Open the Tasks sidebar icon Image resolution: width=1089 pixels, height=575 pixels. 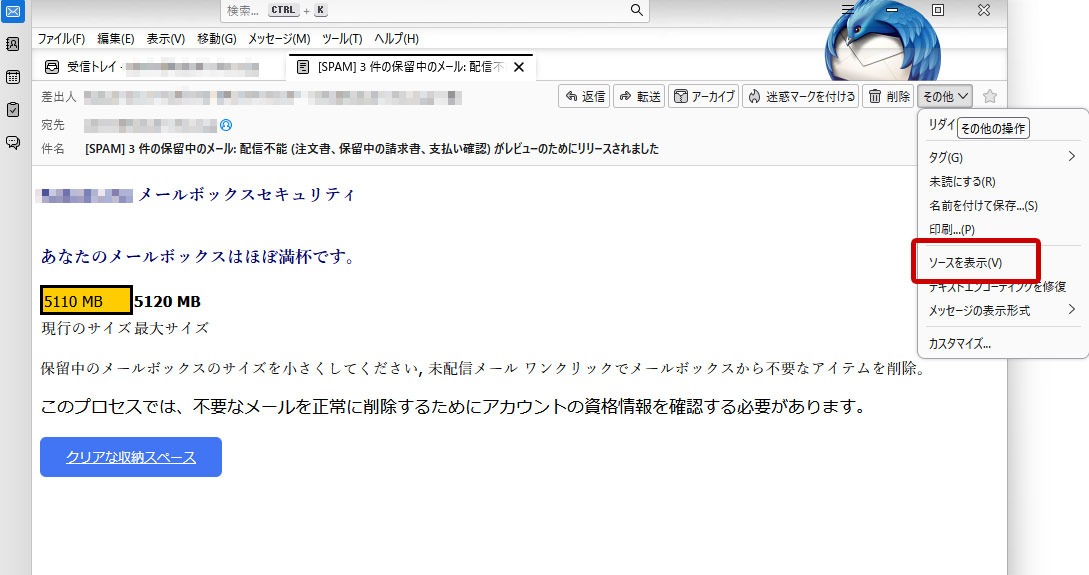tap(13, 110)
